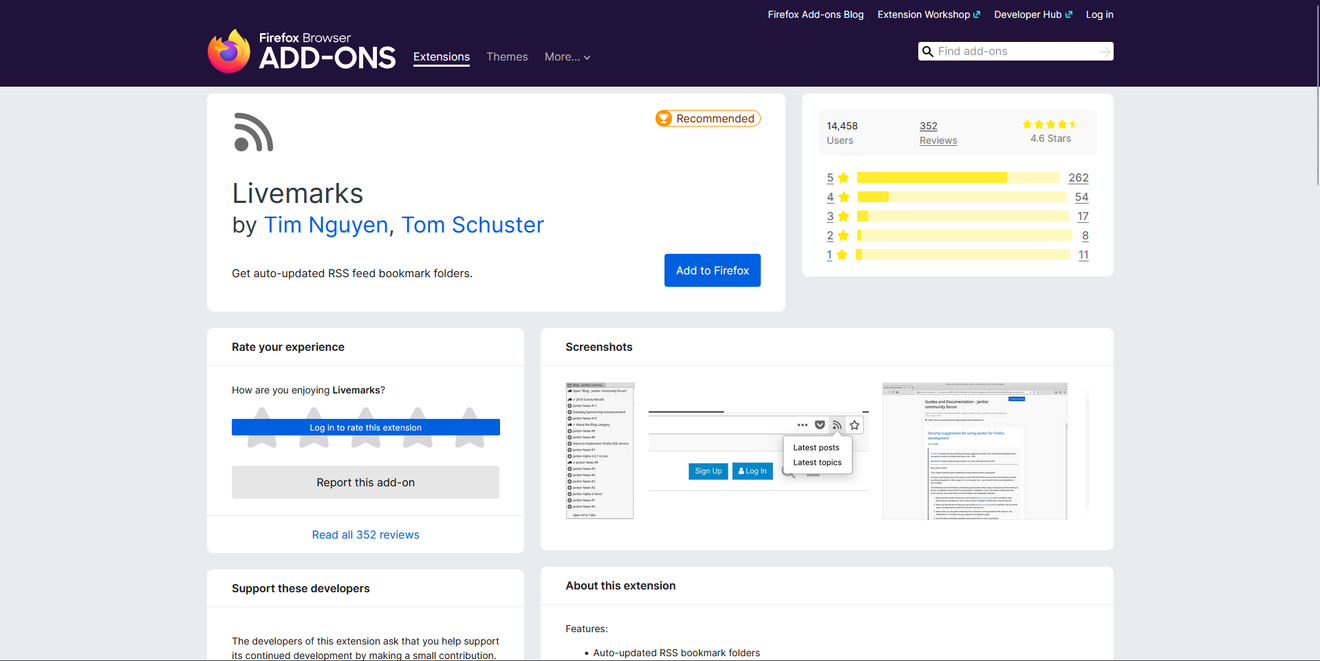Click the star icon beside 3 rating
The image size is (1320, 661).
[x=843, y=216]
